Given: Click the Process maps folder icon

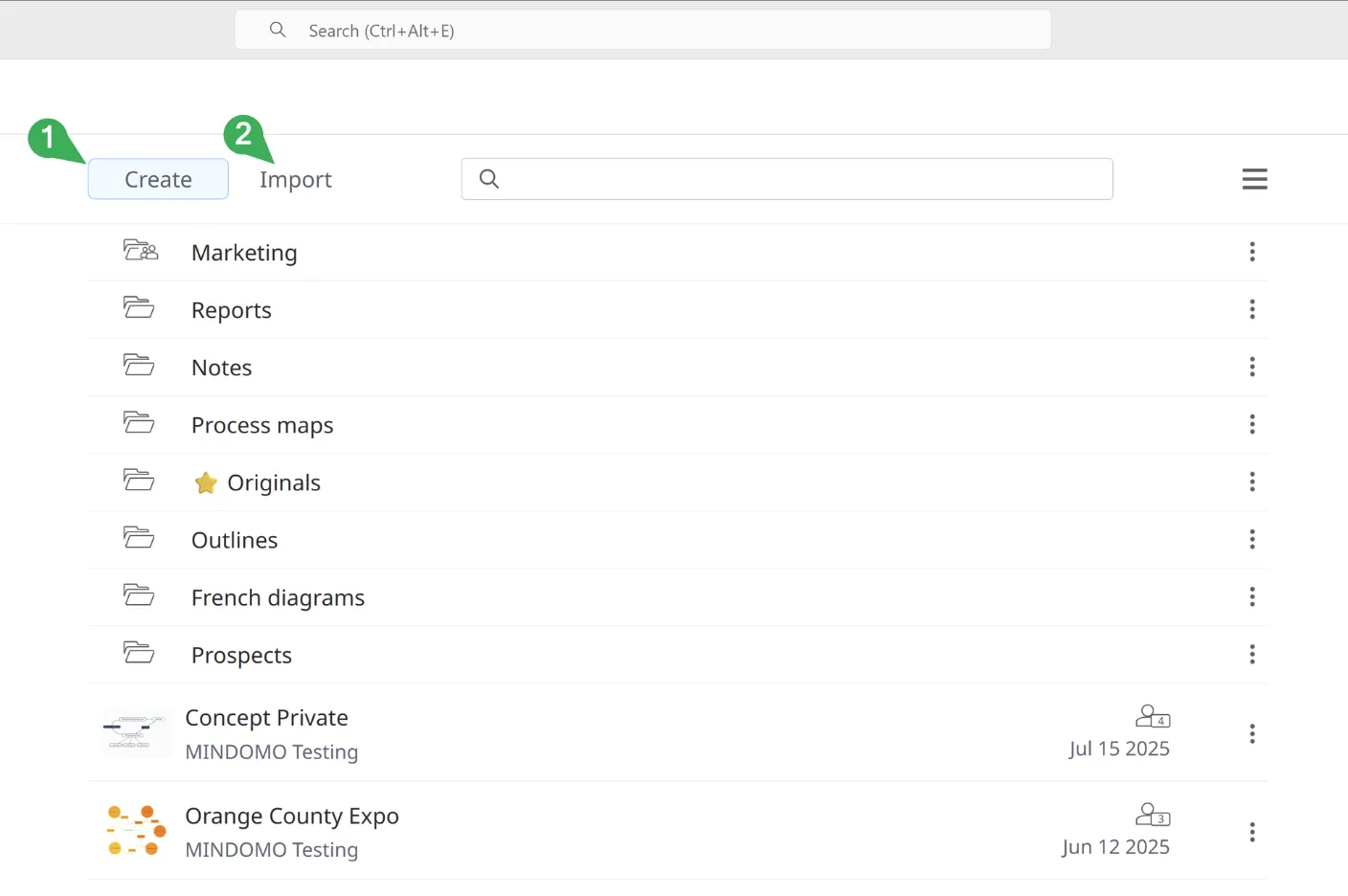Looking at the screenshot, I should click(x=139, y=423).
